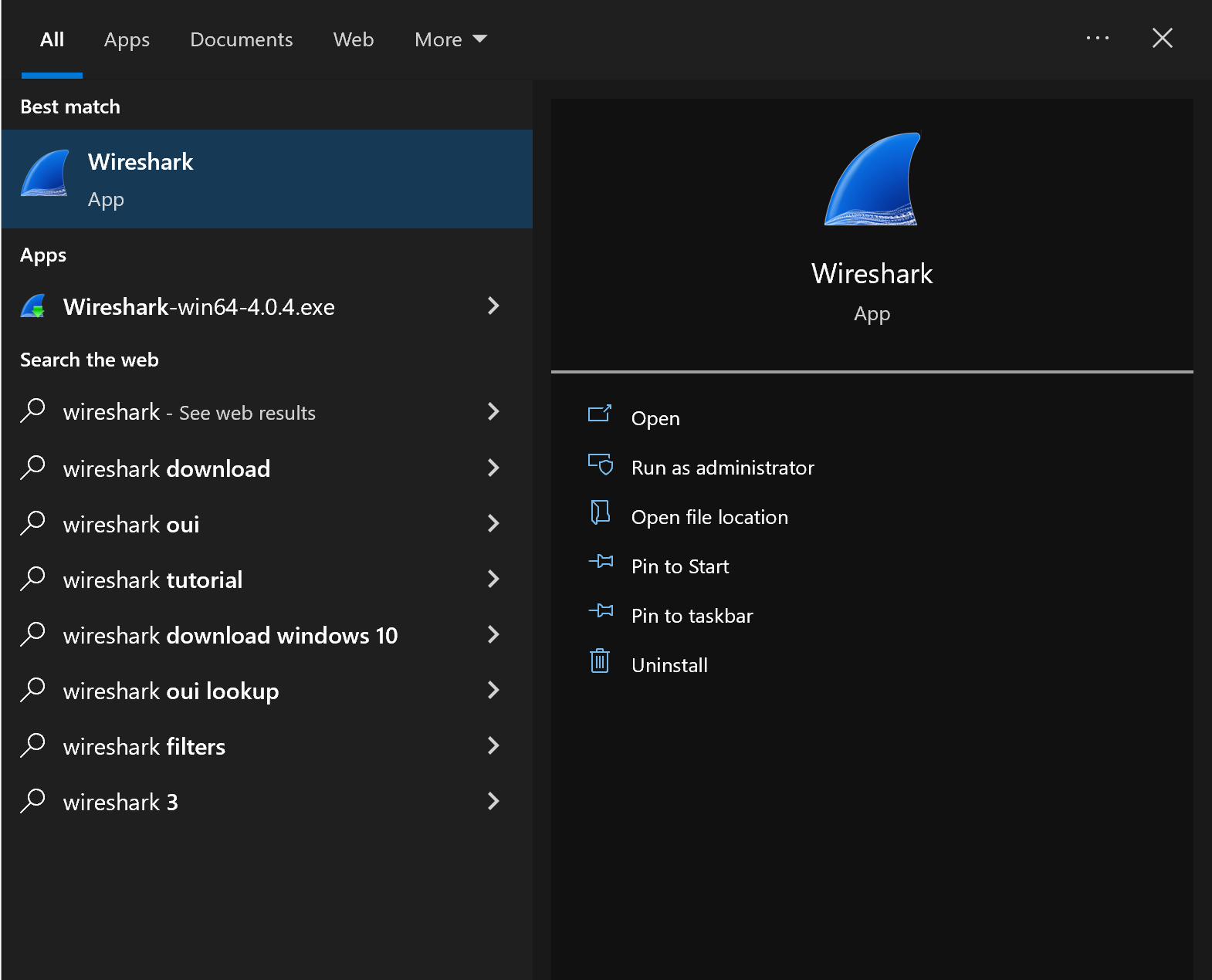1212x980 pixels.
Task: Expand arrow for 'wireshark download windows 10'
Action: tap(494, 634)
